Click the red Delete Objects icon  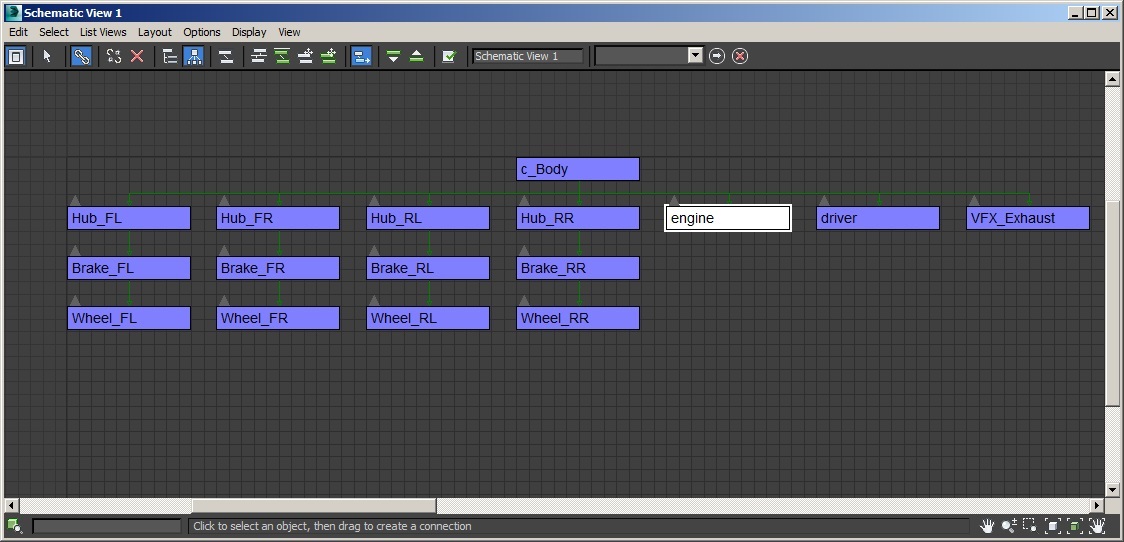pyautogui.click(x=137, y=56)
